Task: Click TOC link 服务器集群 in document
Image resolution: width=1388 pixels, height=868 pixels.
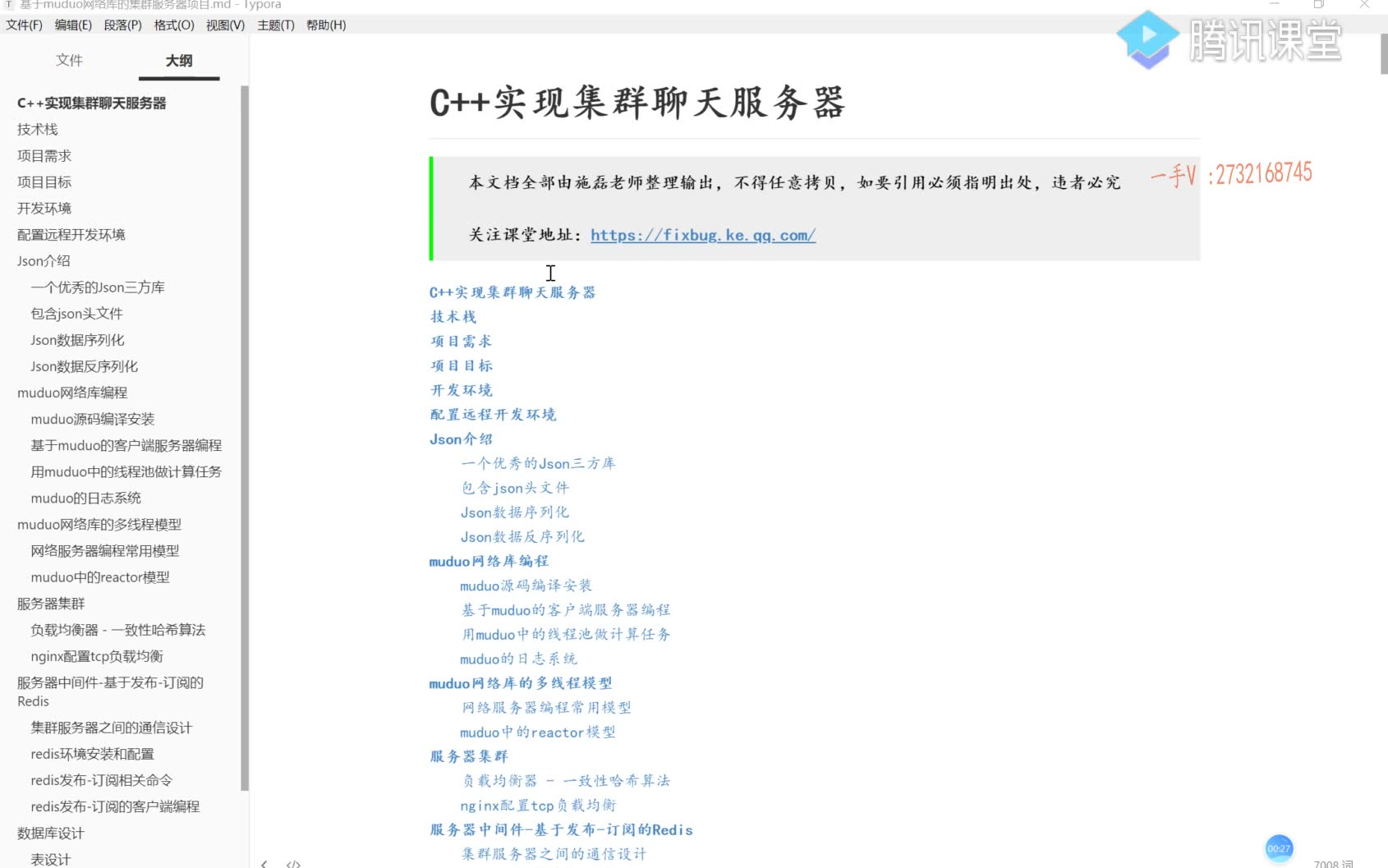Action: pyautogui.click(x=469, y=756)
